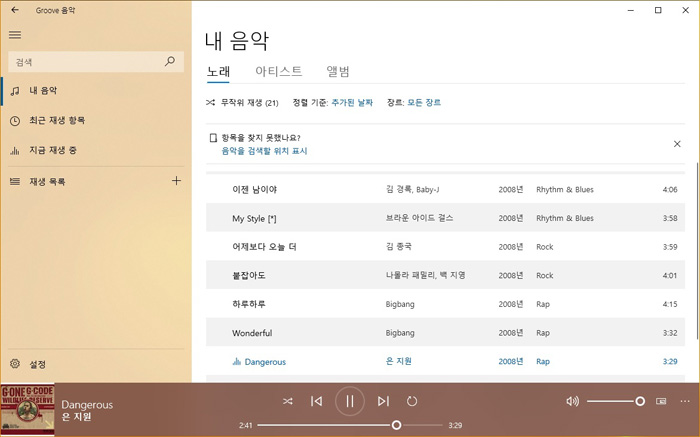
Task: Click the playback progress seek bar
Action: point(350,425)
